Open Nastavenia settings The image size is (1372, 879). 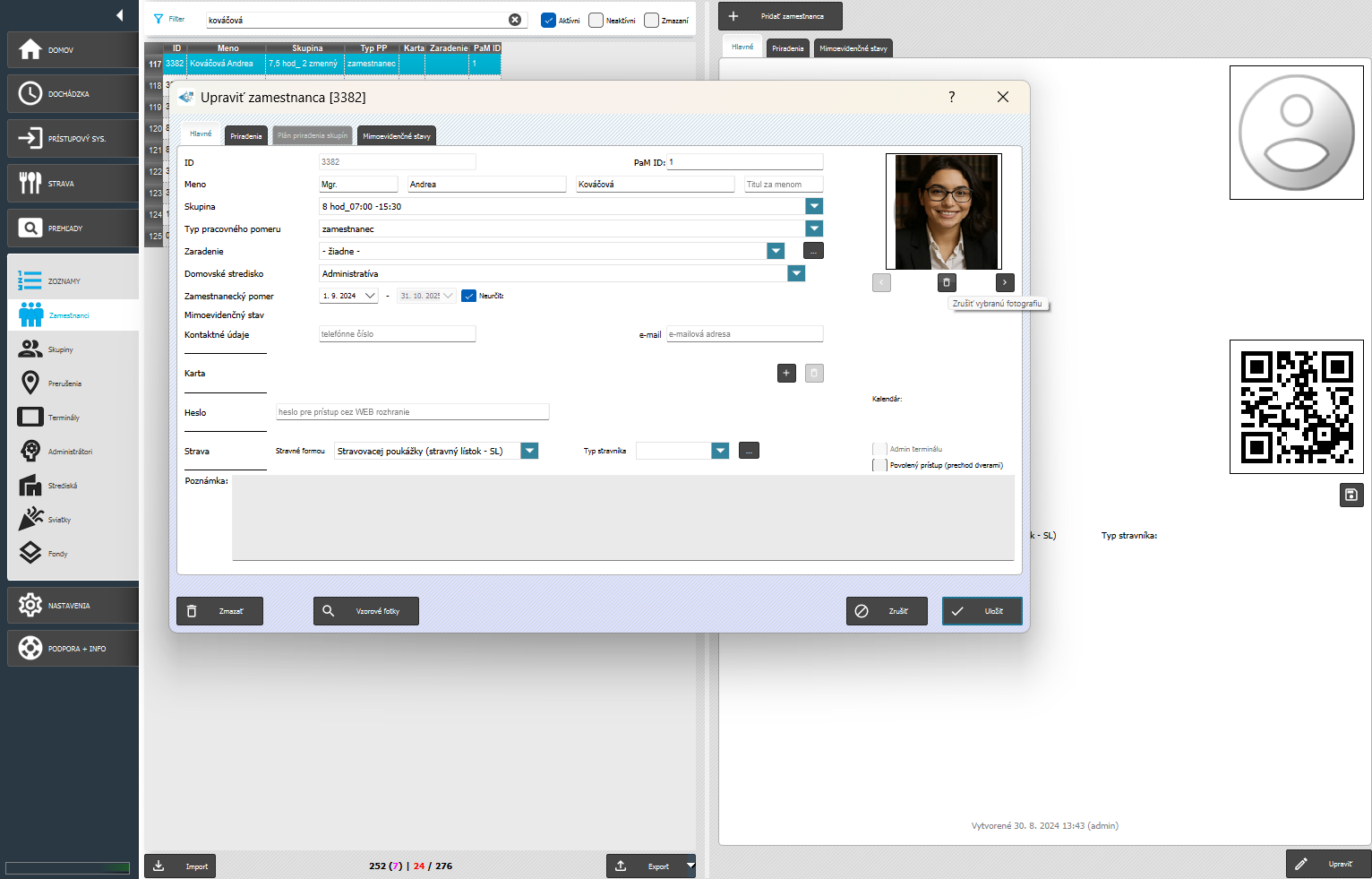71,606
